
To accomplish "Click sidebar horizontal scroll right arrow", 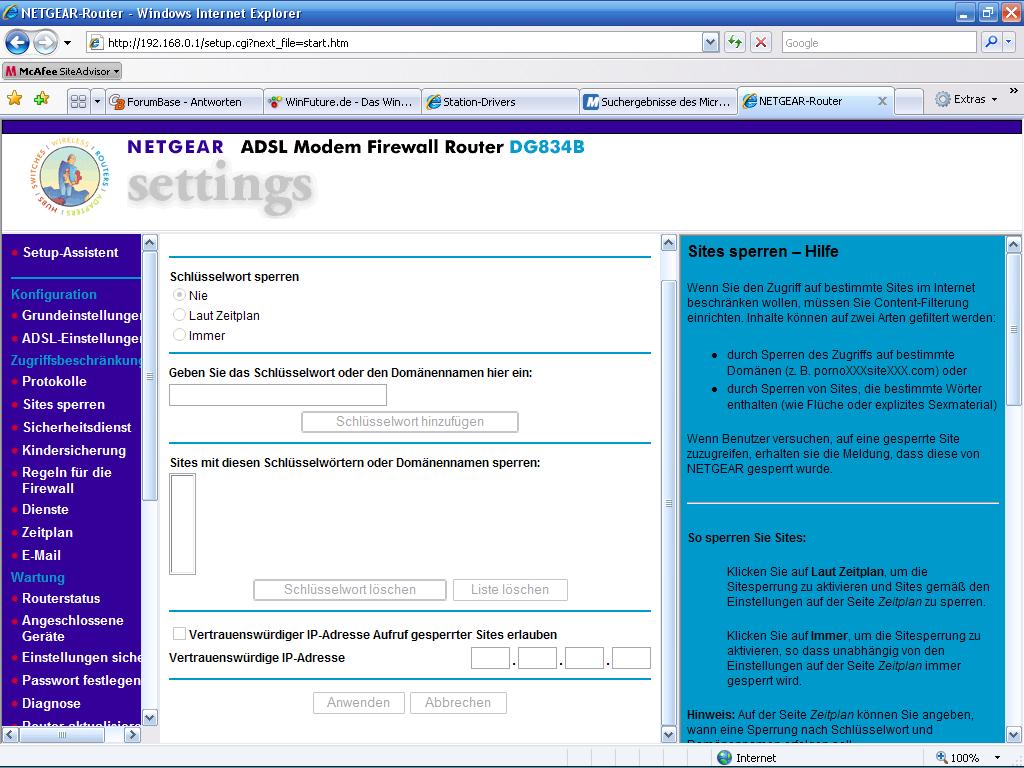I will coord(133,735).
